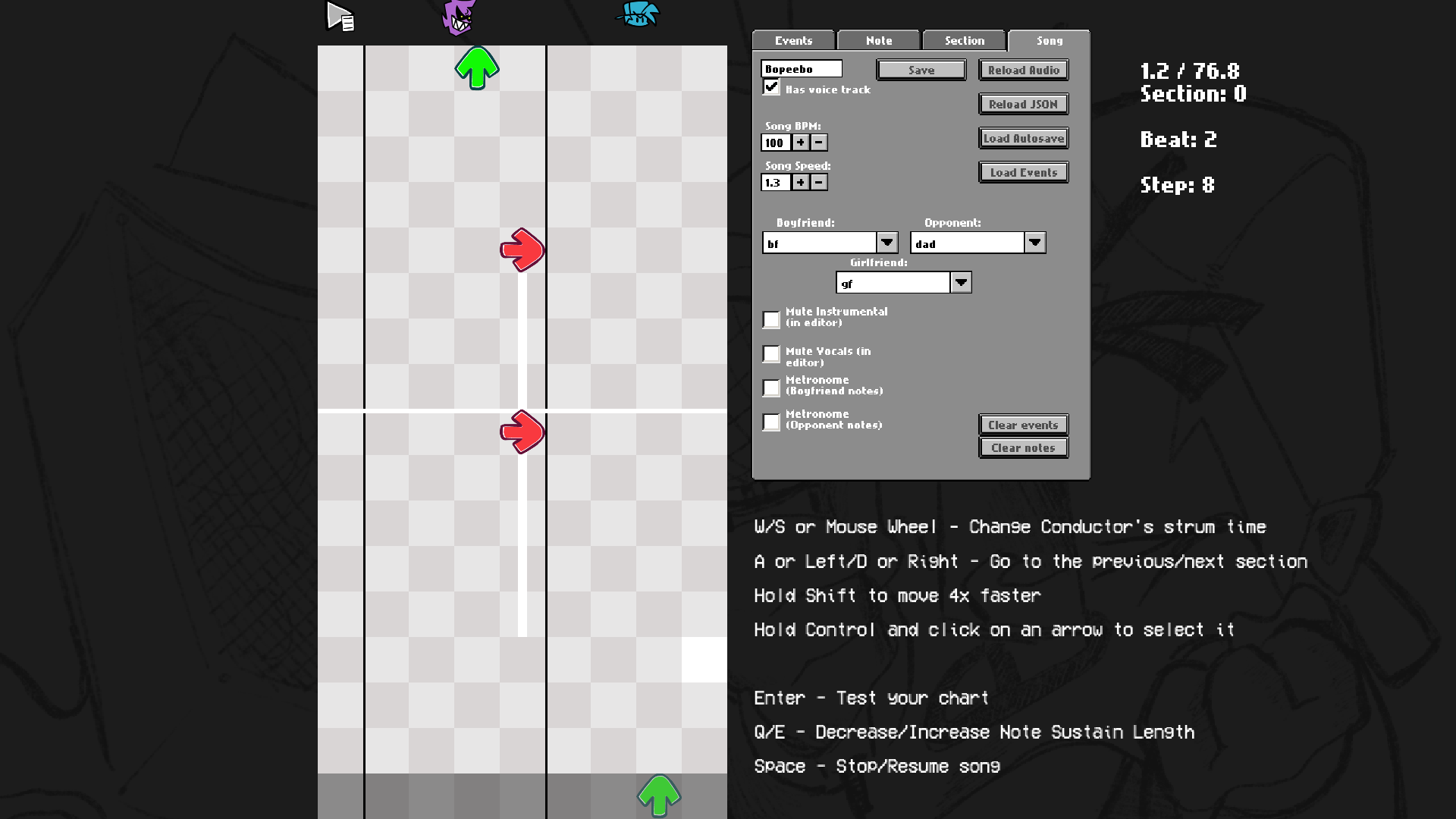Decrease Song Speed with minus button
Image resolution: width=1456 pixels, height=819 pixels.
pyautogui.click(x=819, y=182)
